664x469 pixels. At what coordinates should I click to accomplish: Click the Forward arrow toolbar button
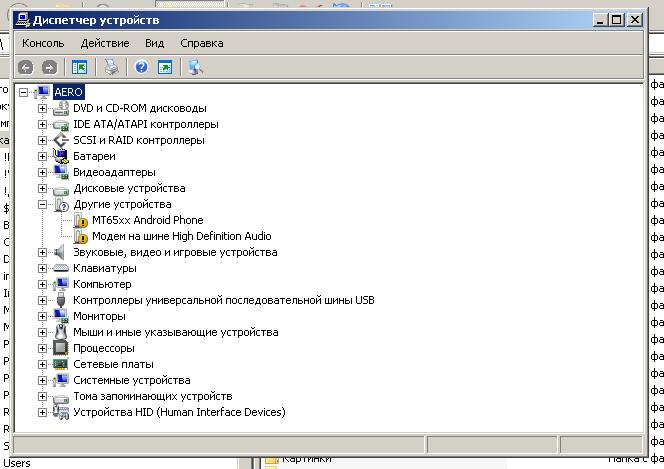coord(49,67)
